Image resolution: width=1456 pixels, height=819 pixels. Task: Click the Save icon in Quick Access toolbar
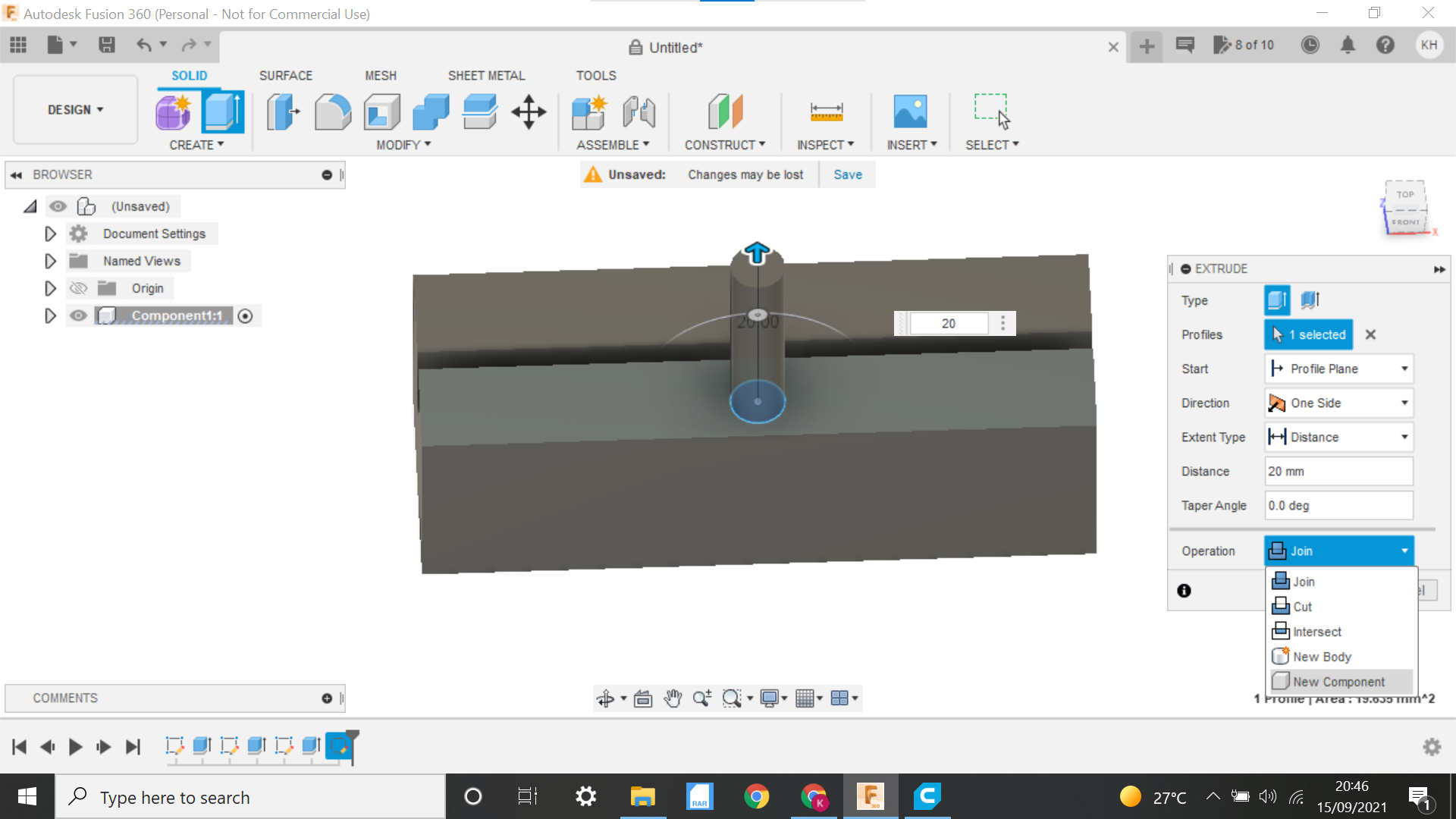tap(106, 45)
